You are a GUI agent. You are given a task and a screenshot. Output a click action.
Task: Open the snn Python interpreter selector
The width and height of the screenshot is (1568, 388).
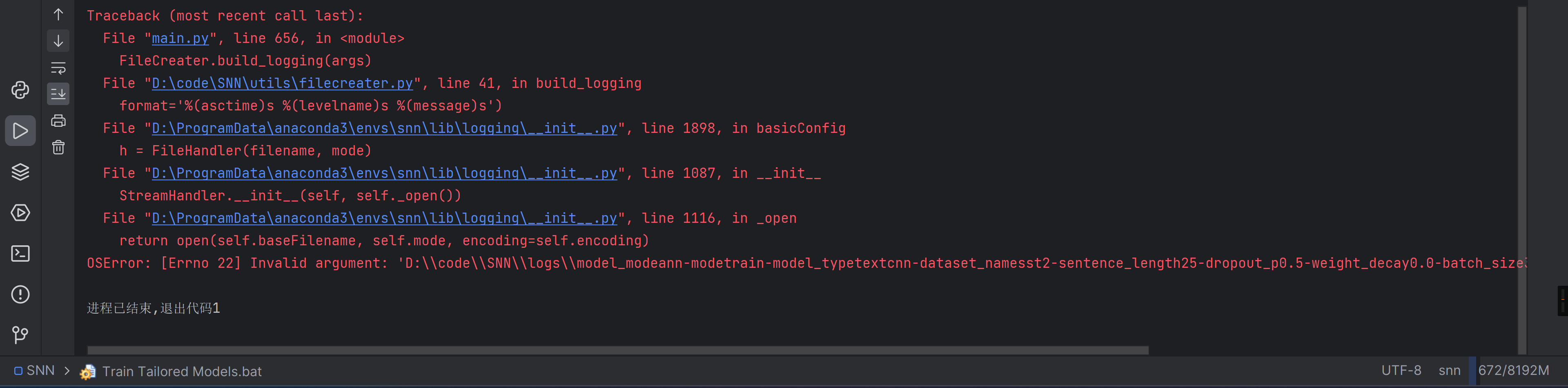(1449, 370)
